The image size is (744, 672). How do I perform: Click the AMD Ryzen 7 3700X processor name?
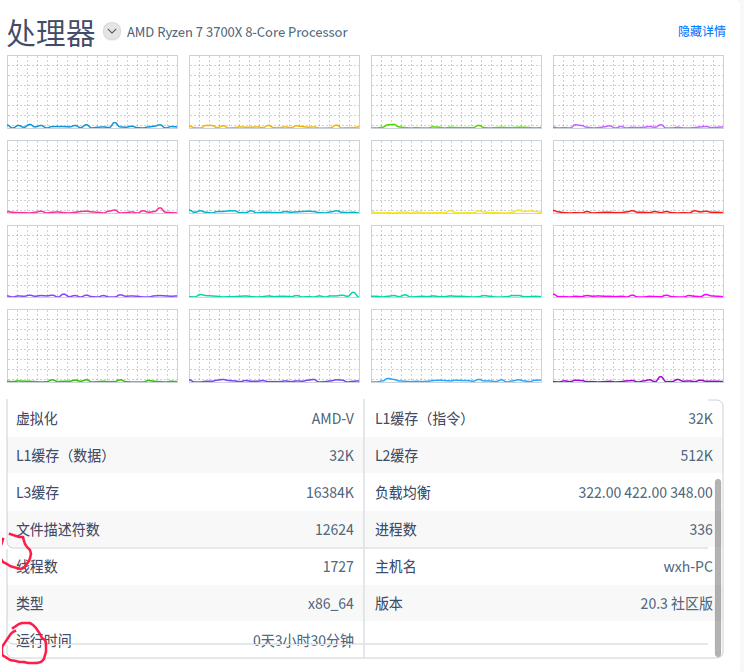(237, 32)
